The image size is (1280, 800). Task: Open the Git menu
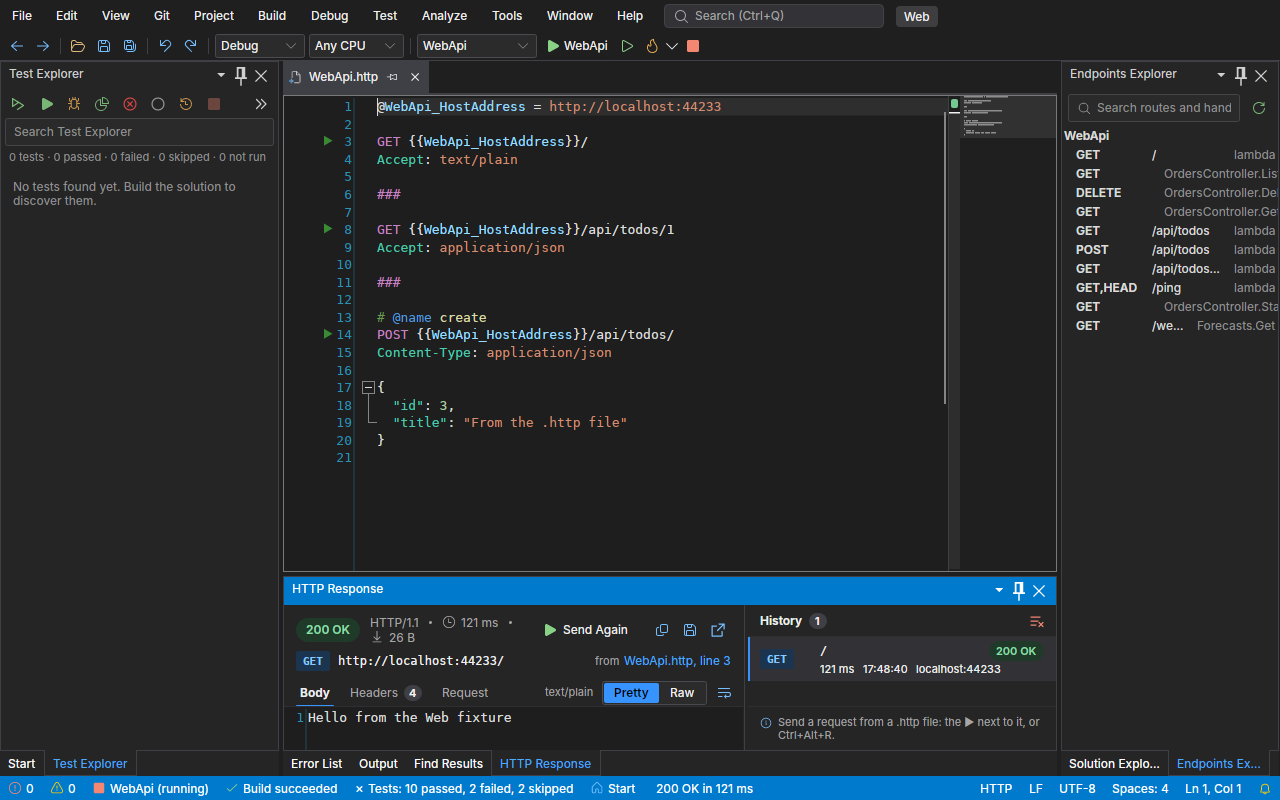click(162, 16)
